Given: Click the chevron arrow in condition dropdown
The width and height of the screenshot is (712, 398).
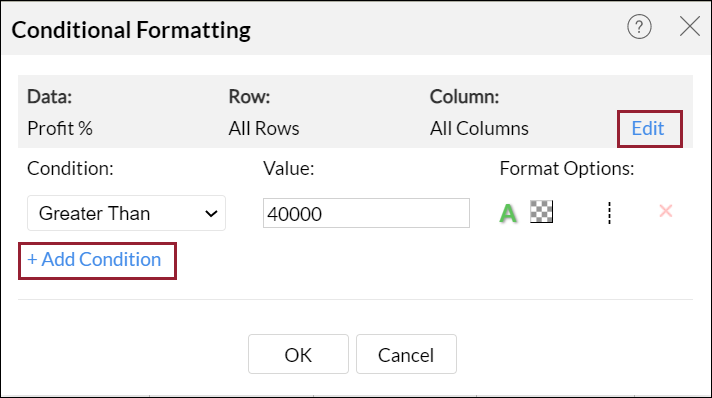Looking at the screenshot, I should pos(211,214).
